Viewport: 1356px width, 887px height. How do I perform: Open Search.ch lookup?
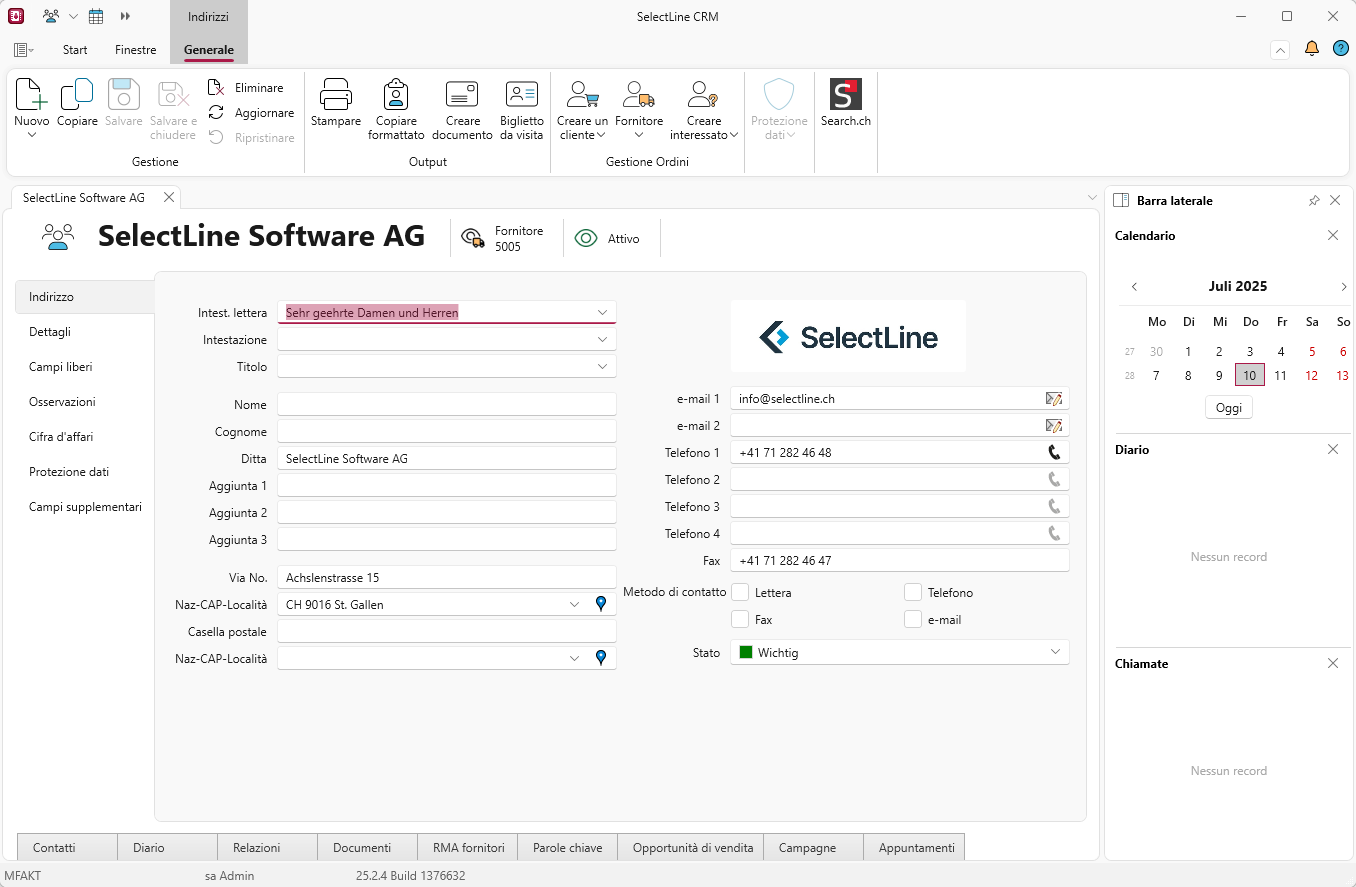pos(846,103)
